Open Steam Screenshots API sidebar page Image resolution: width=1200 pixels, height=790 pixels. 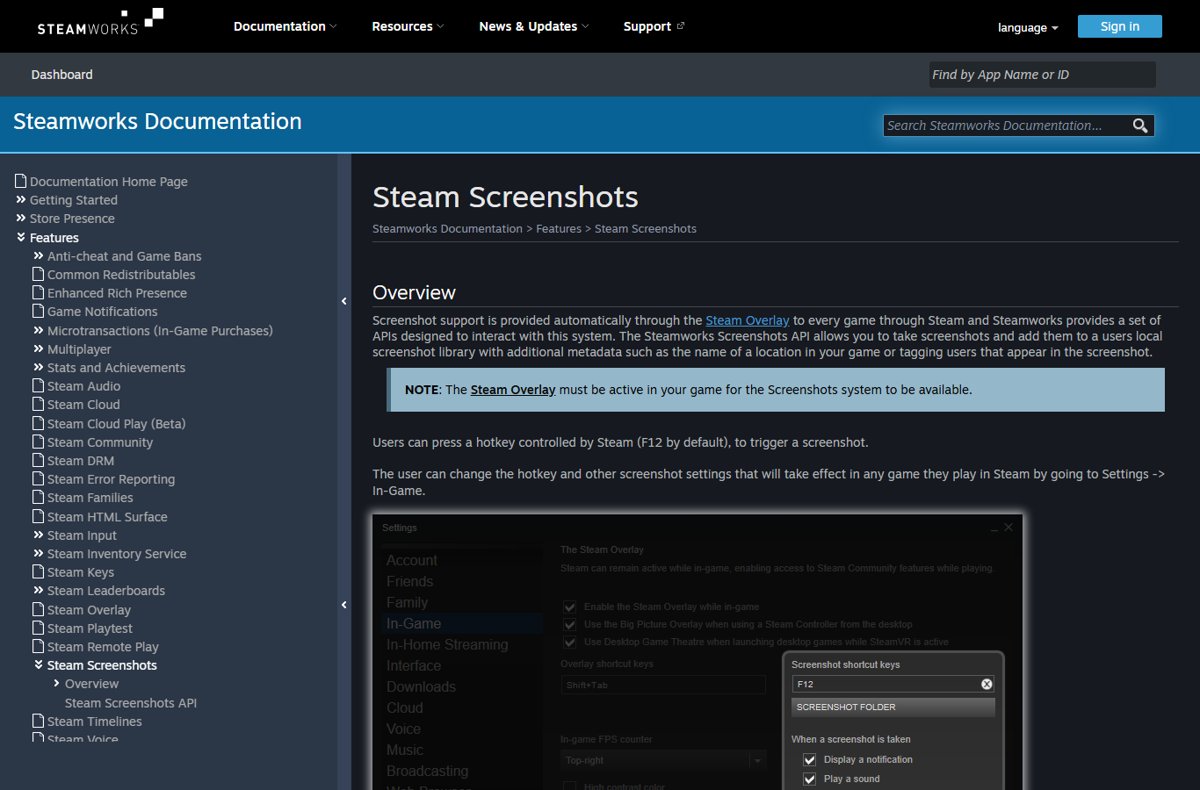click(131, 702)
